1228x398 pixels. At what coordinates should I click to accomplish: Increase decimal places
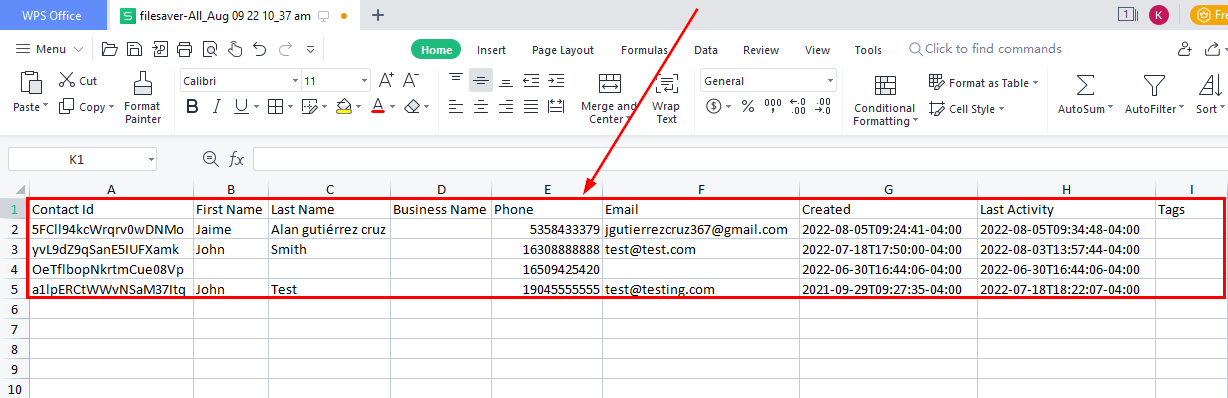pyautogui.click(x=798, y=106)
